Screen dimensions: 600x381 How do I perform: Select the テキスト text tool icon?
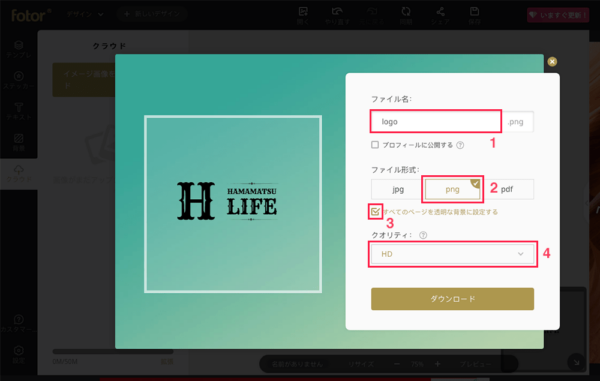(18, 111)
